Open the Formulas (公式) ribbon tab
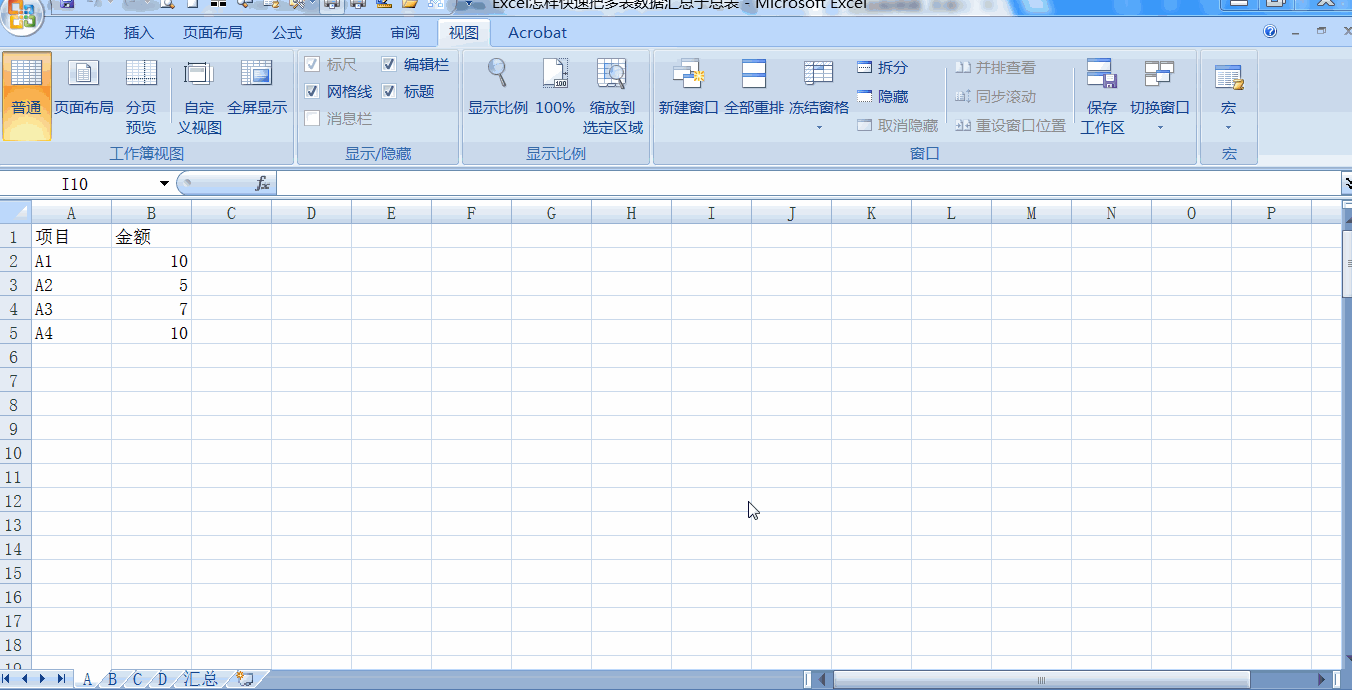 (287, 33)
